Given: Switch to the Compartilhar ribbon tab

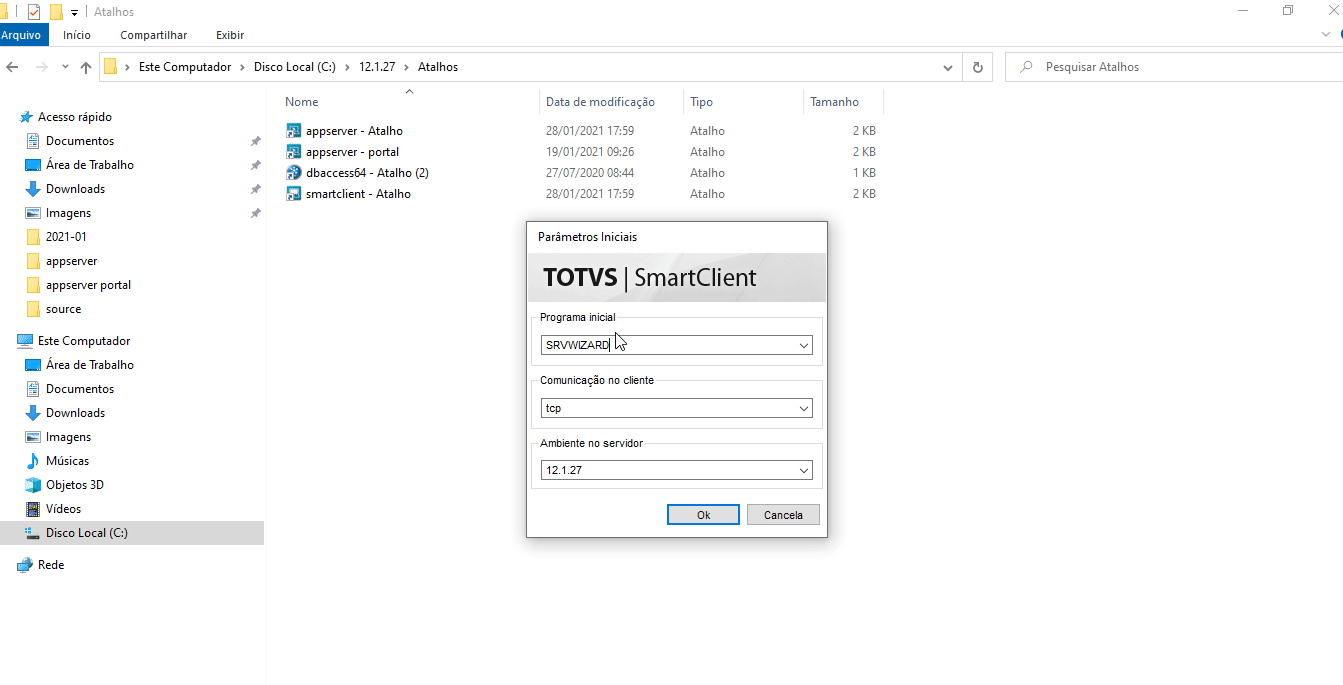Looking at the screenshot, I should point(153,35).
